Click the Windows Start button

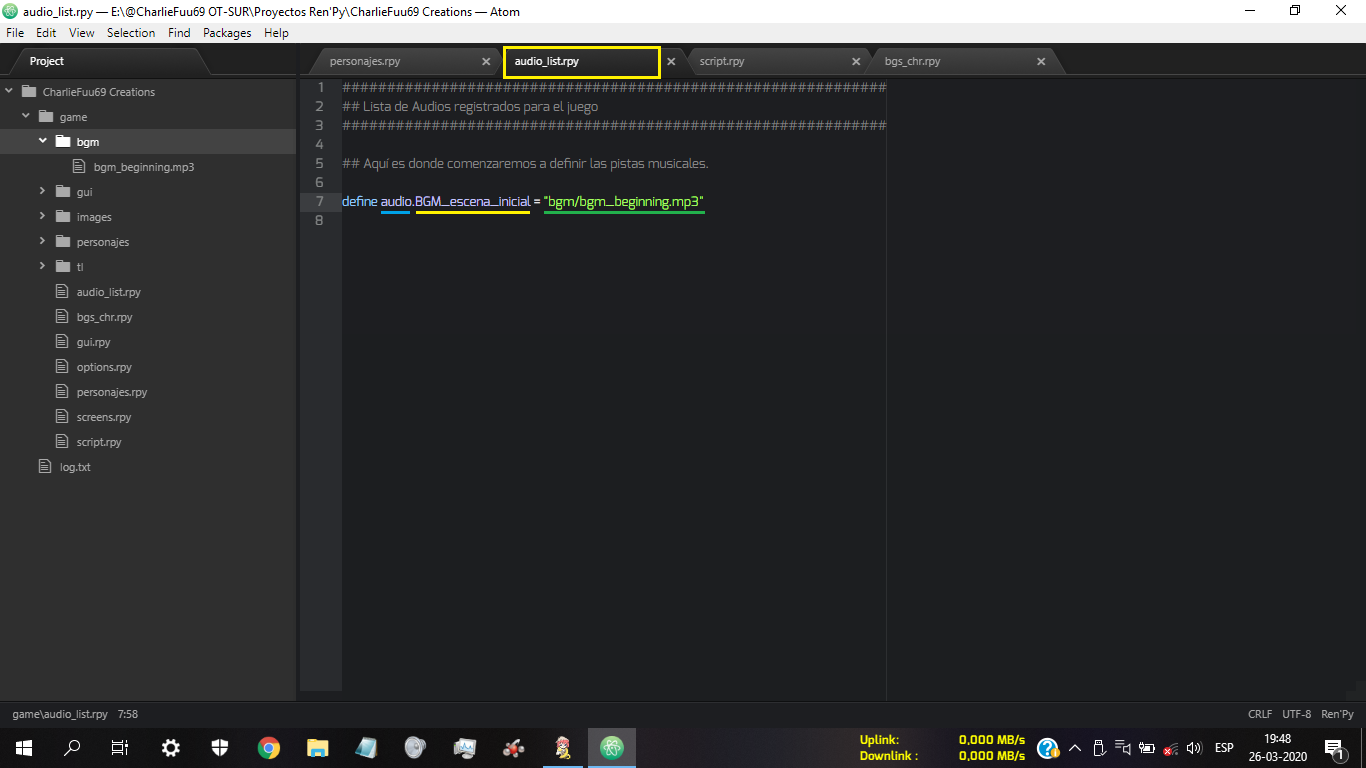pos(24,748)
